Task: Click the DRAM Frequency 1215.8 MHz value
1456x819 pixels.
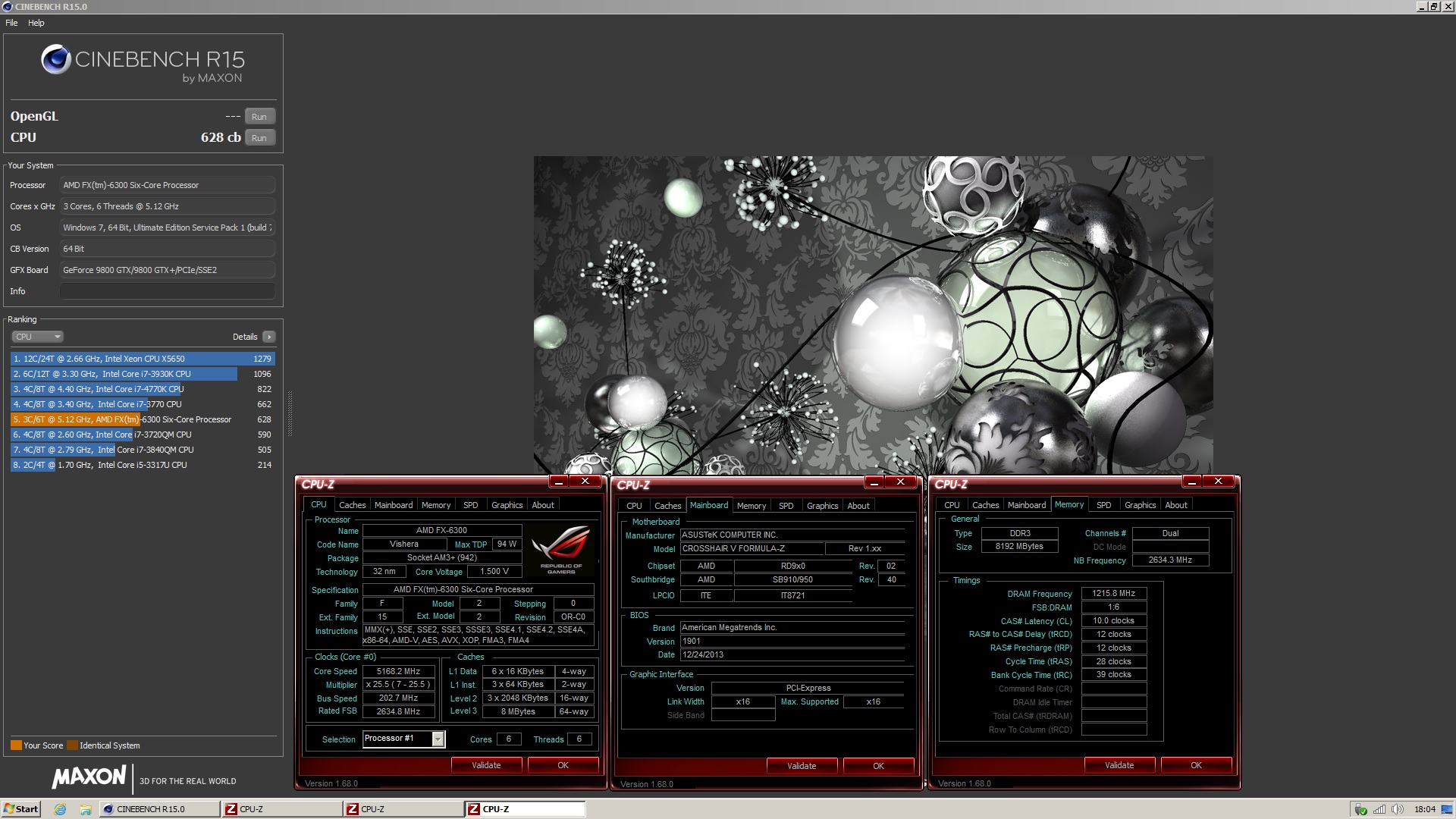Action: pos(1113,594)
